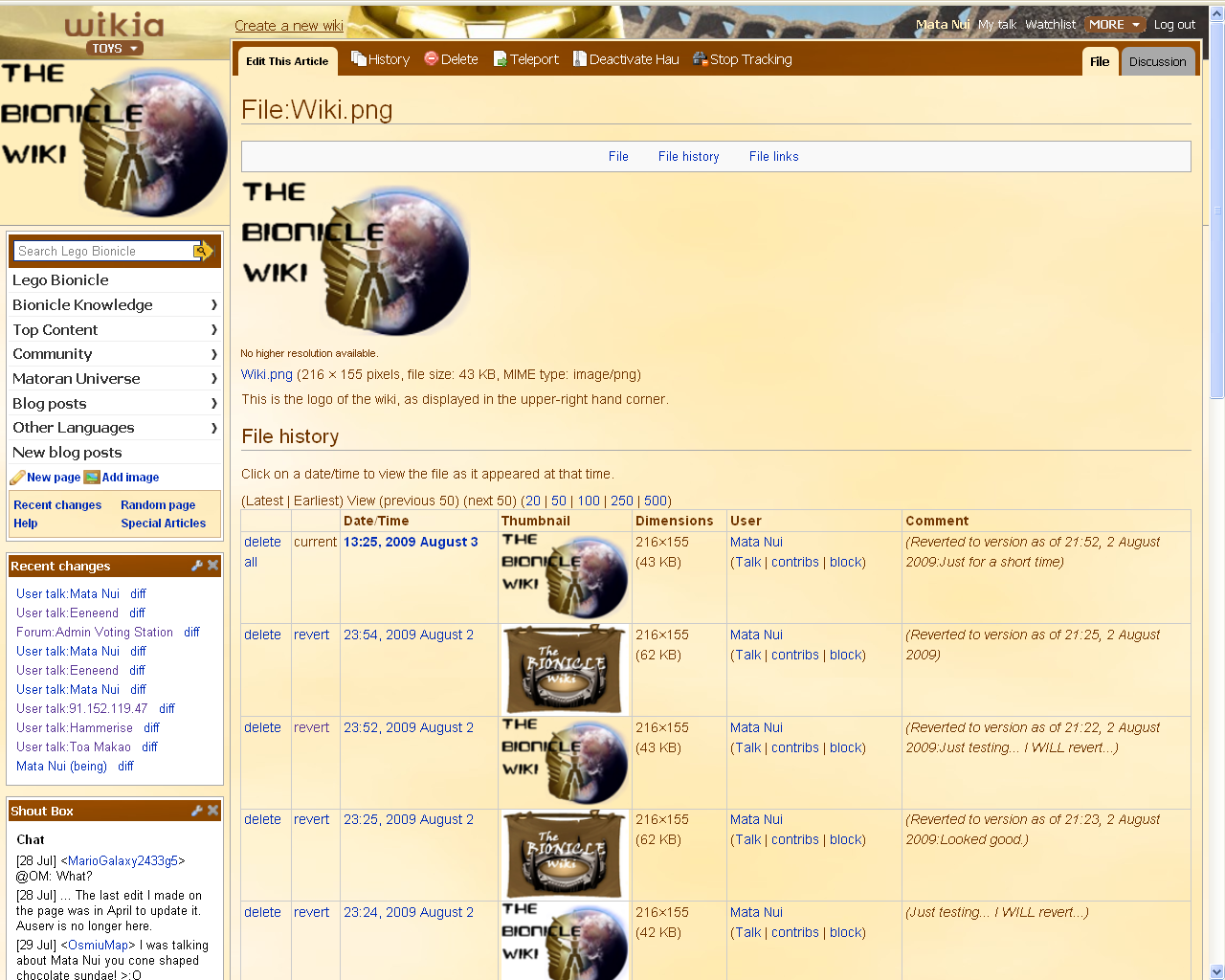Viewport: 1225px width, 980px height.
Task: Open My talk link
Action: tap(997, 25)
